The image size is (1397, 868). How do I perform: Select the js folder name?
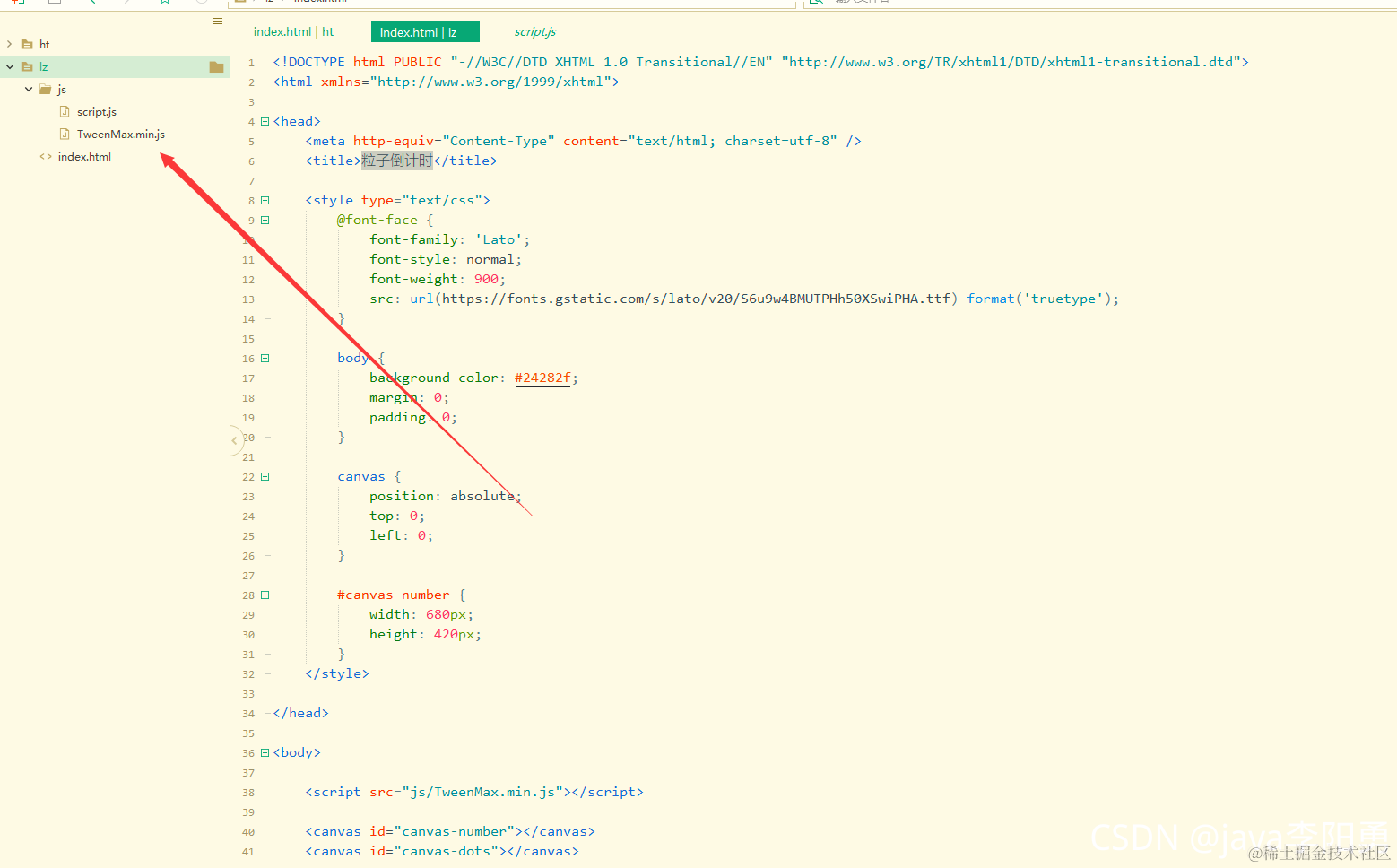click(62, 89)
